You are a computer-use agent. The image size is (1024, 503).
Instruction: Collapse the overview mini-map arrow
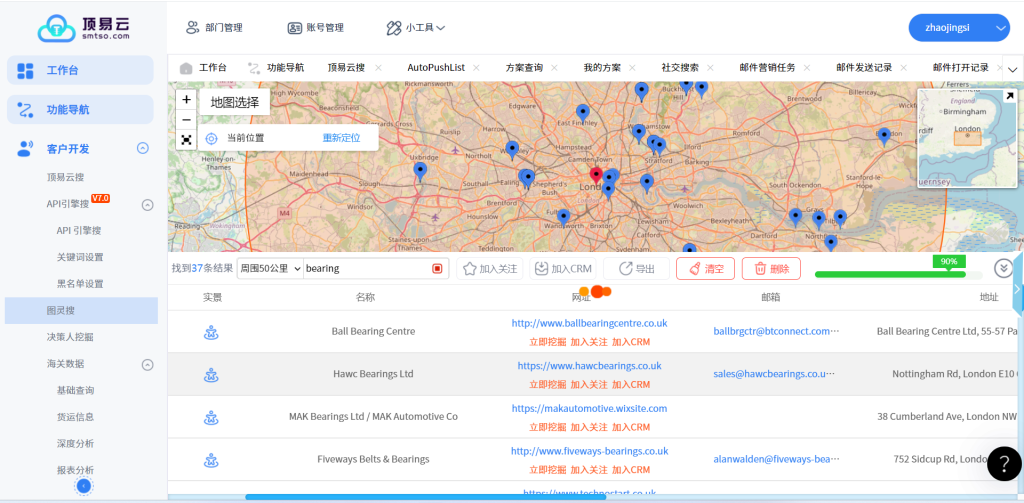coord(1009,96)
